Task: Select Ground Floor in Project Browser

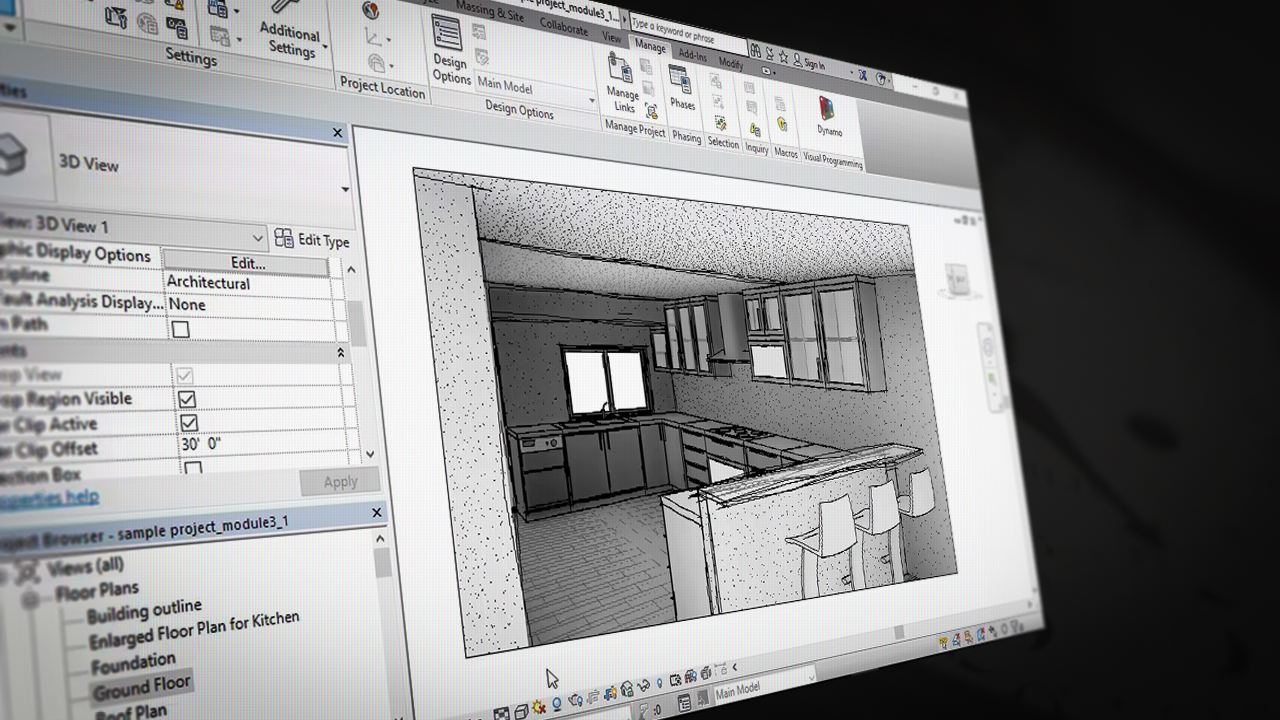Action: (x=142, y=687)
